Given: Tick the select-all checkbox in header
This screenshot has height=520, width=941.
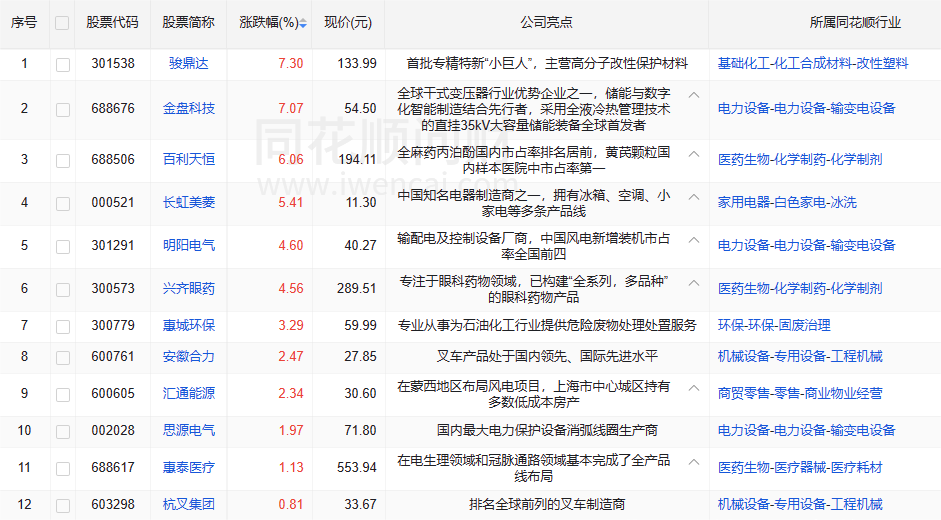Looking at the screenshot, I should pyautogui.click(x=62, y=23).
